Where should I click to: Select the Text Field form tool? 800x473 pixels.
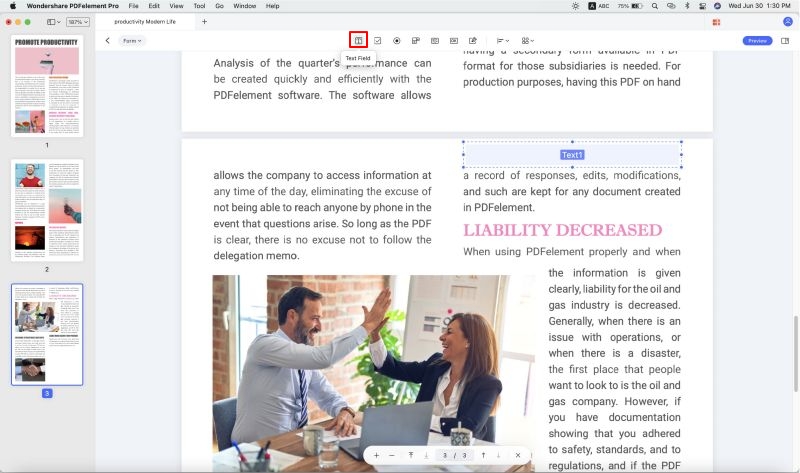click(x=359, y=40)
